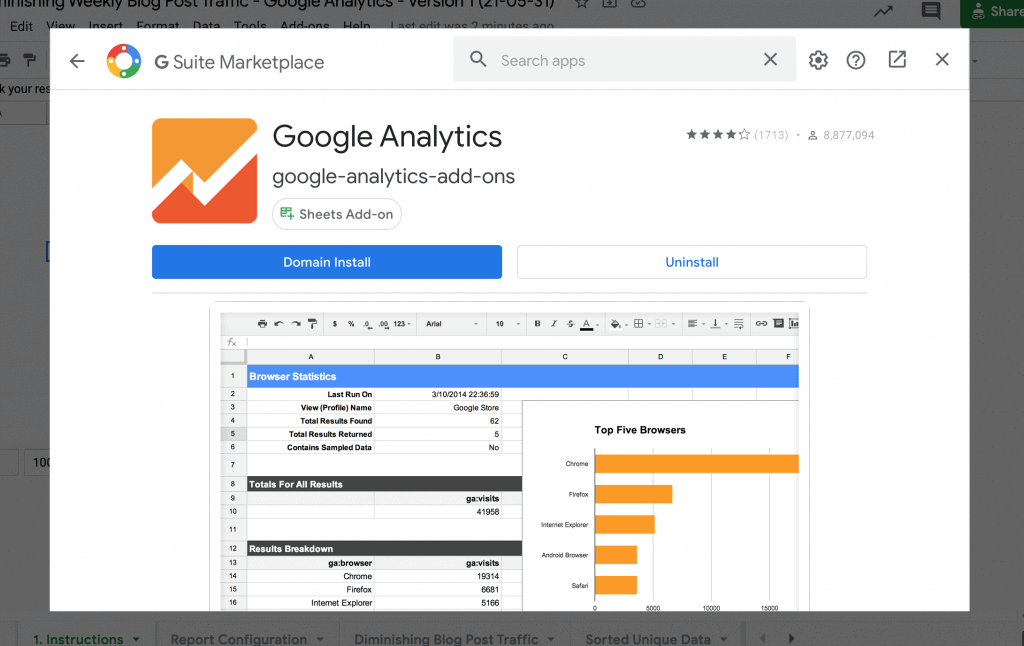Click the G Suite Marketplace logo

coord(124,61)
